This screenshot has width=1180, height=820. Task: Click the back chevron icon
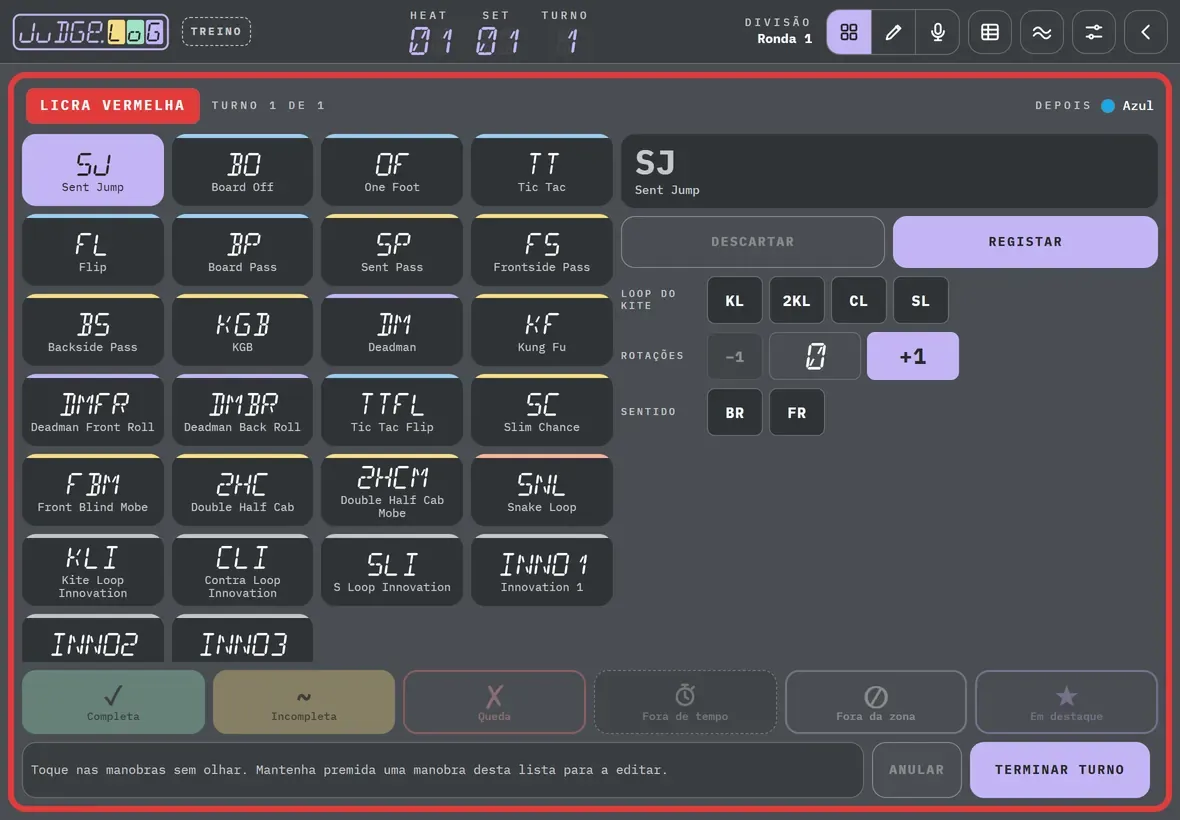[1145, 32]
